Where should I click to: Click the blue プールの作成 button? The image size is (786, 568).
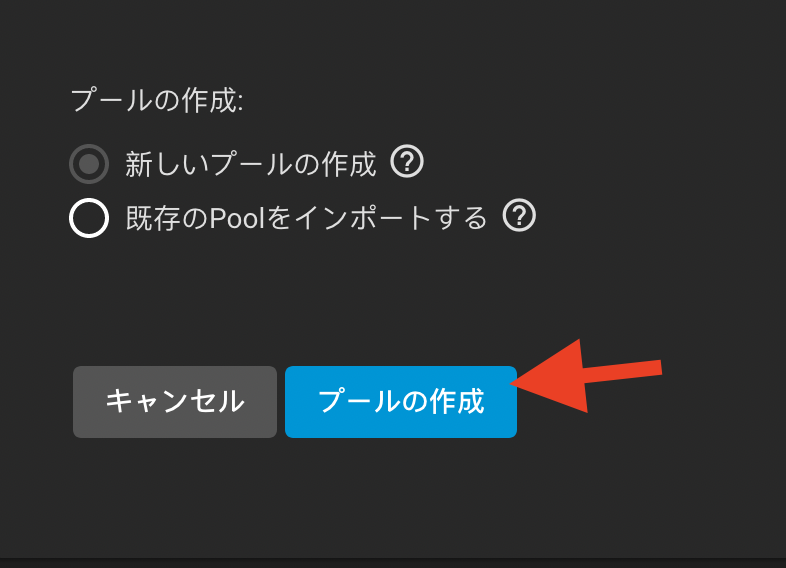click(x=401, y=402)
